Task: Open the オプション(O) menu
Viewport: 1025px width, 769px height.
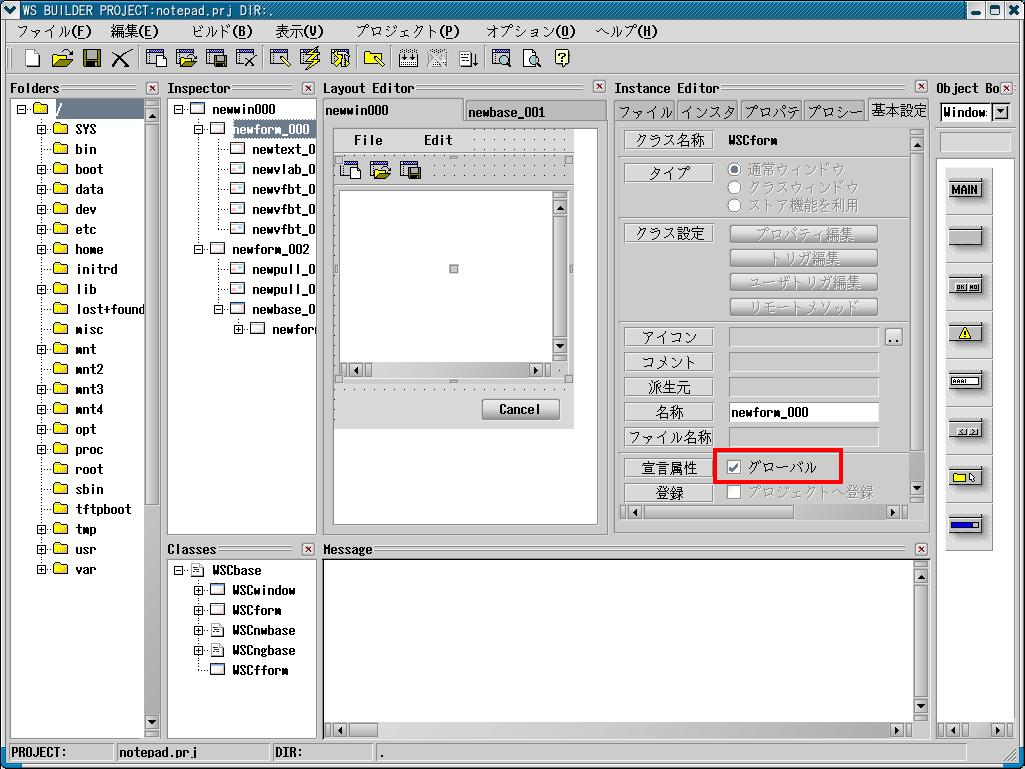Action: (x=531, y=31)
